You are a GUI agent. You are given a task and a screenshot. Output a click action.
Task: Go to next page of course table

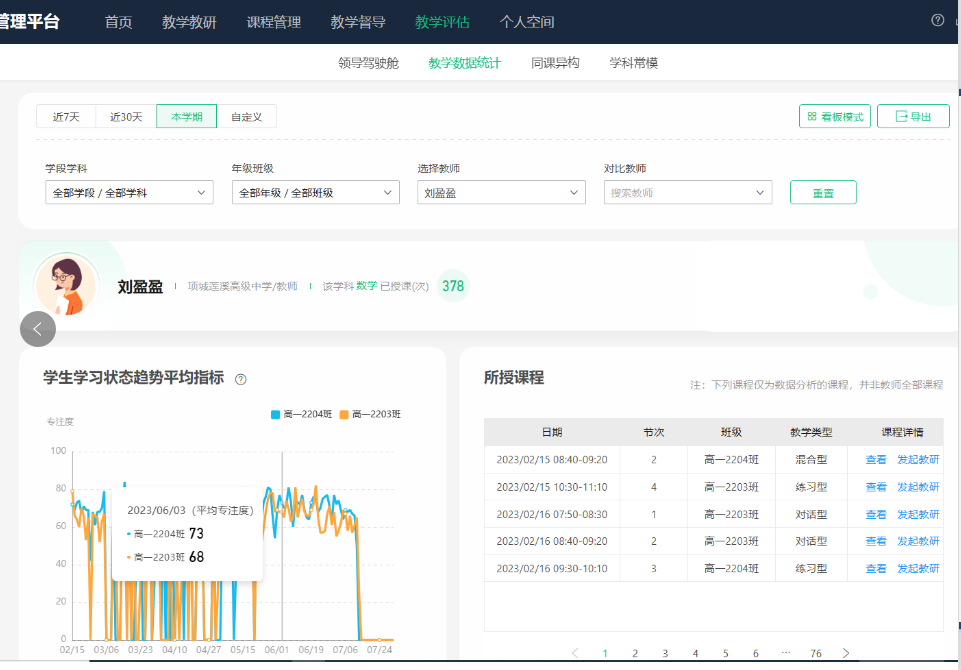[x=846, y=653]
